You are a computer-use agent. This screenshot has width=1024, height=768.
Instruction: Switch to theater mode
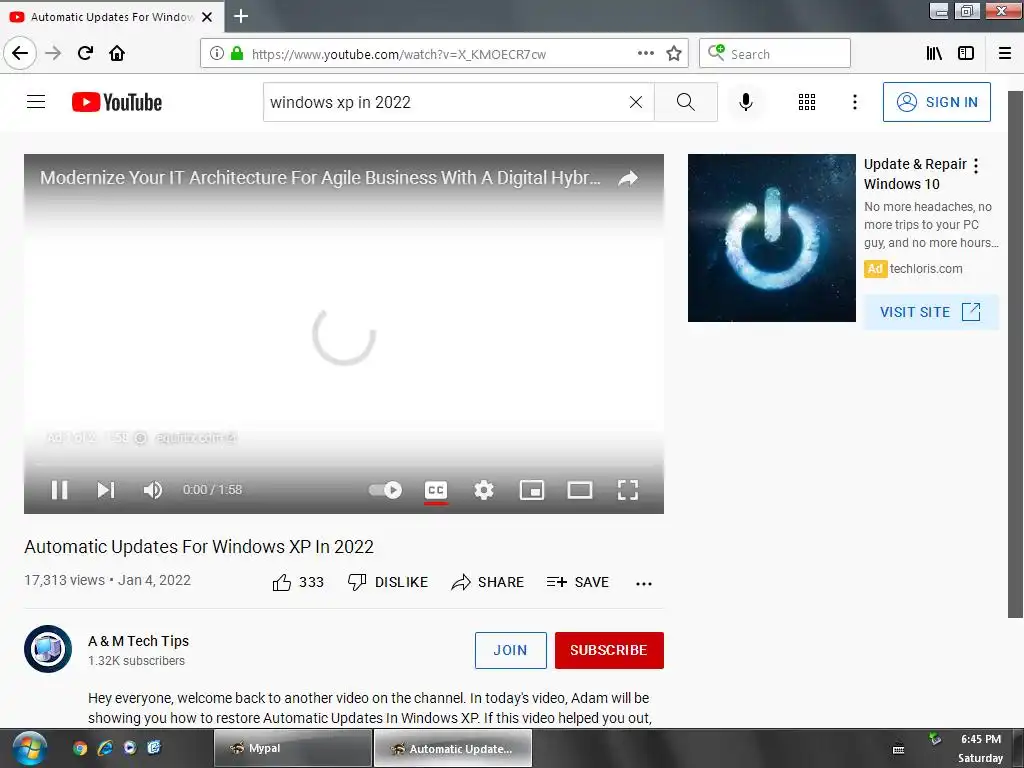click(x=580, y=490)
